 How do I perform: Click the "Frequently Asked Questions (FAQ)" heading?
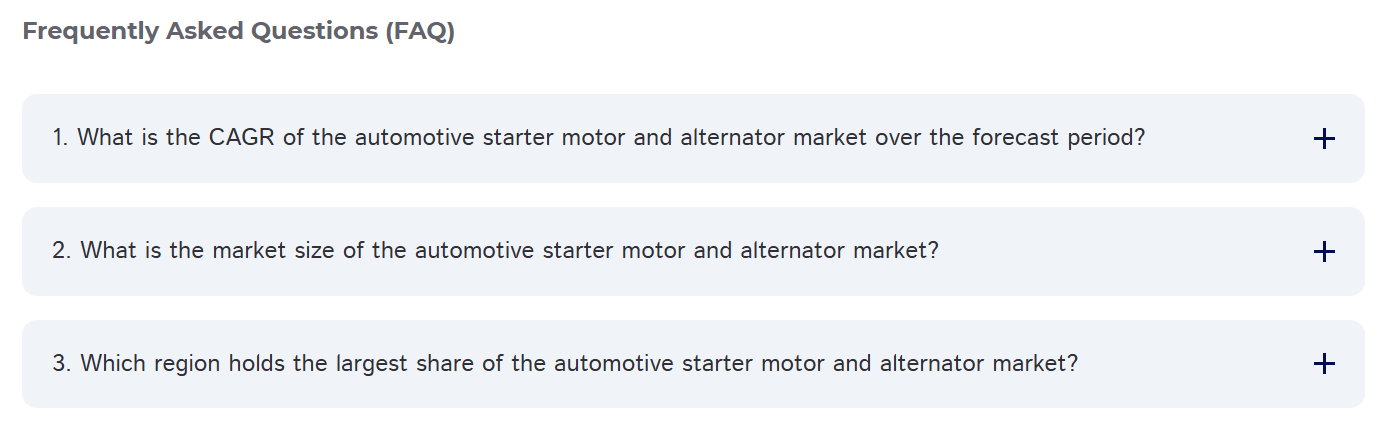point(238,31)
